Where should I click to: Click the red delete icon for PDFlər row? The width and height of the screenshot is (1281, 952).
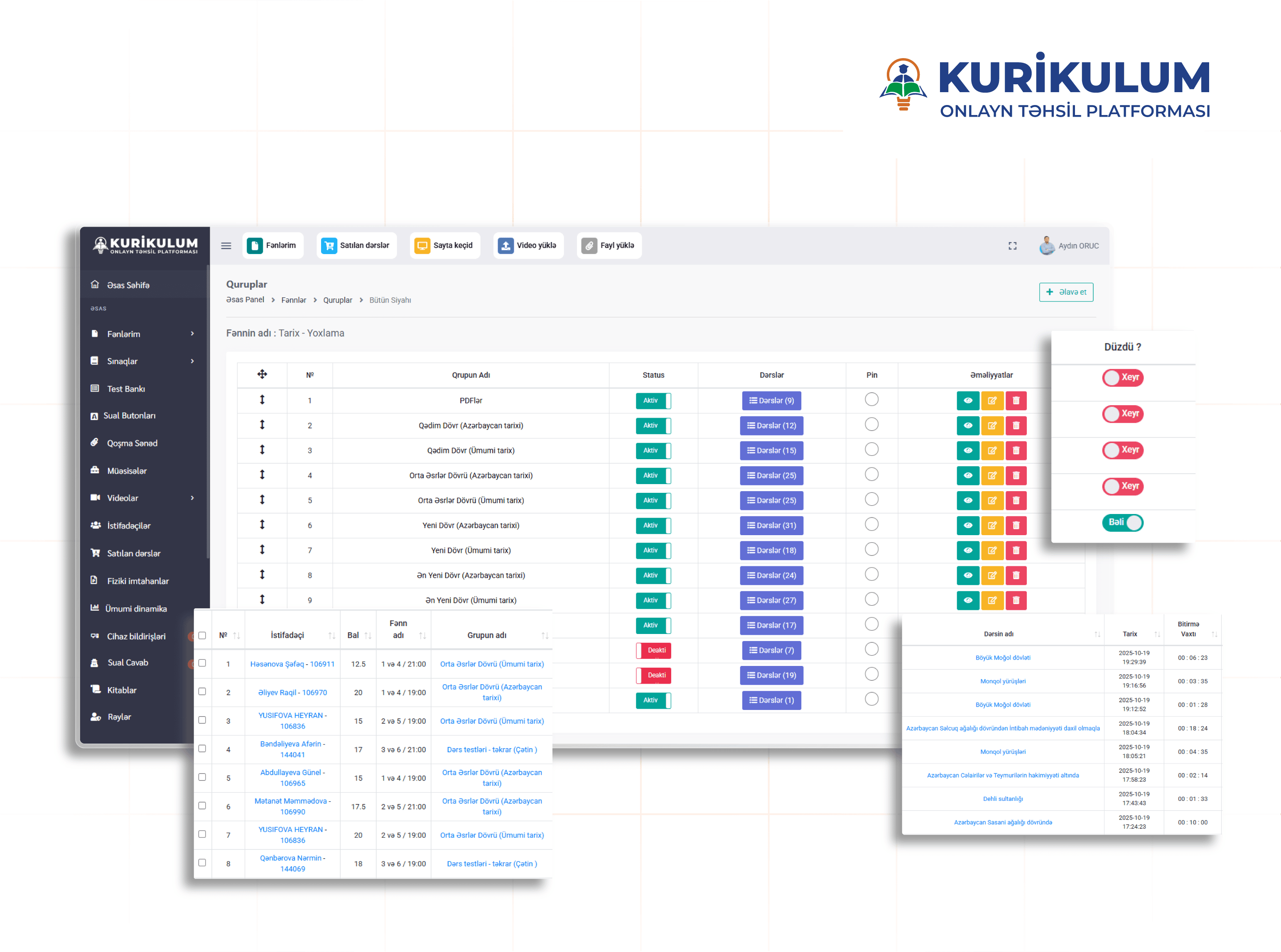tap(1016, 401)
